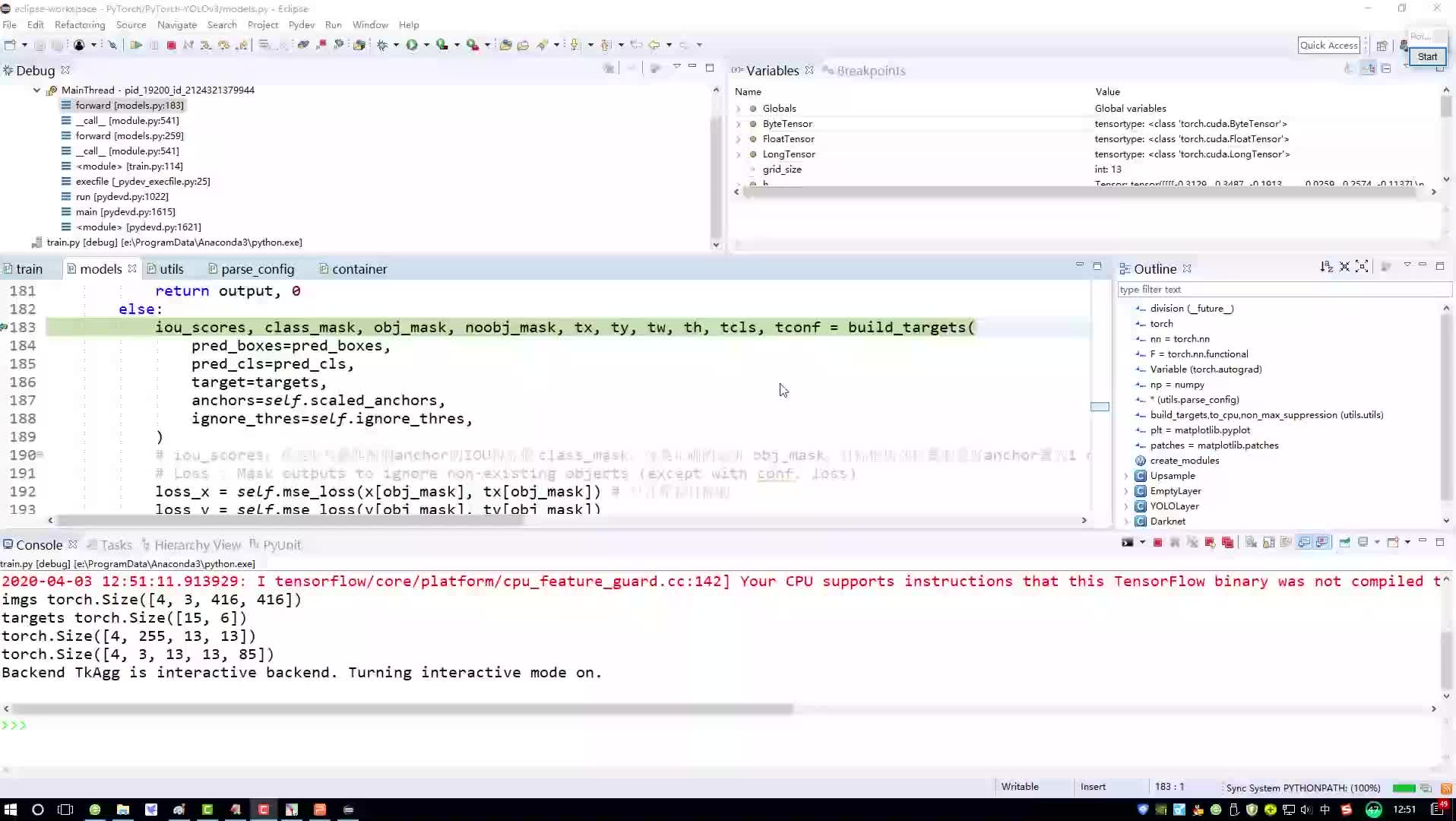Click the console input prompt line
Viewport: 1456px width, 821px height.
pyautogui.click(x=722, y=725)
